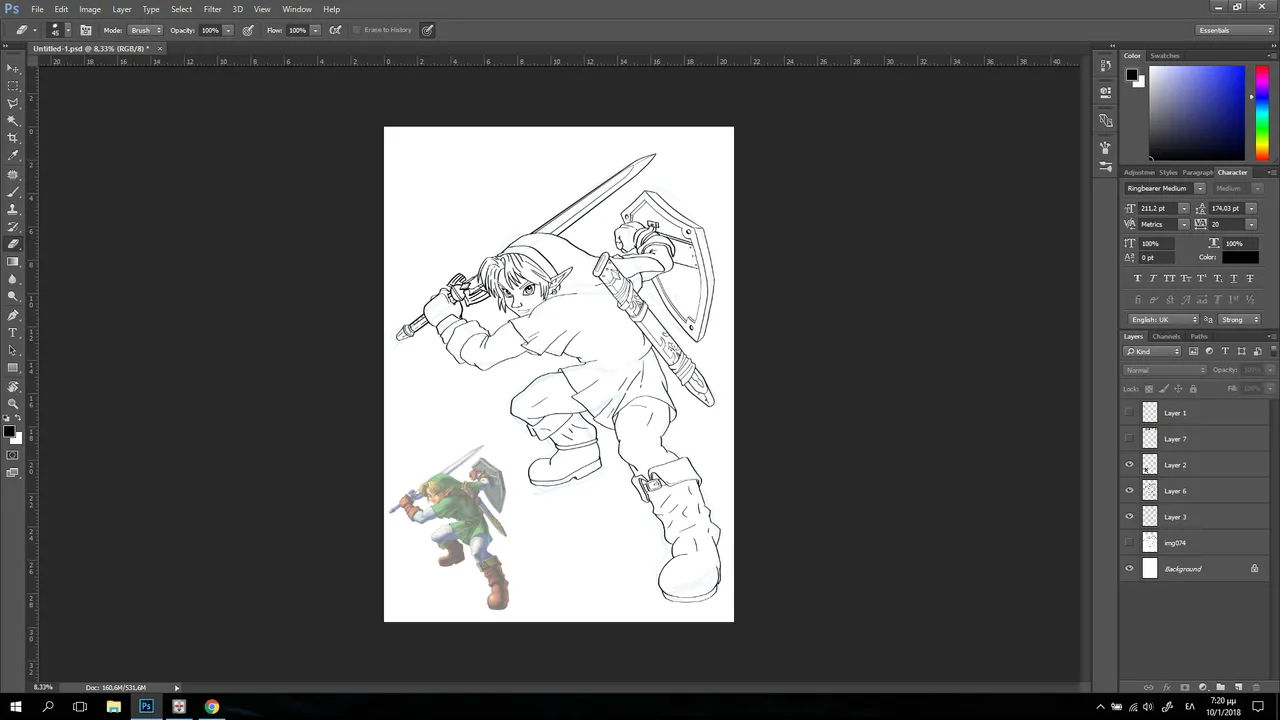Select the Eyedropper tool
The image size is (1280, 720).
13,155
